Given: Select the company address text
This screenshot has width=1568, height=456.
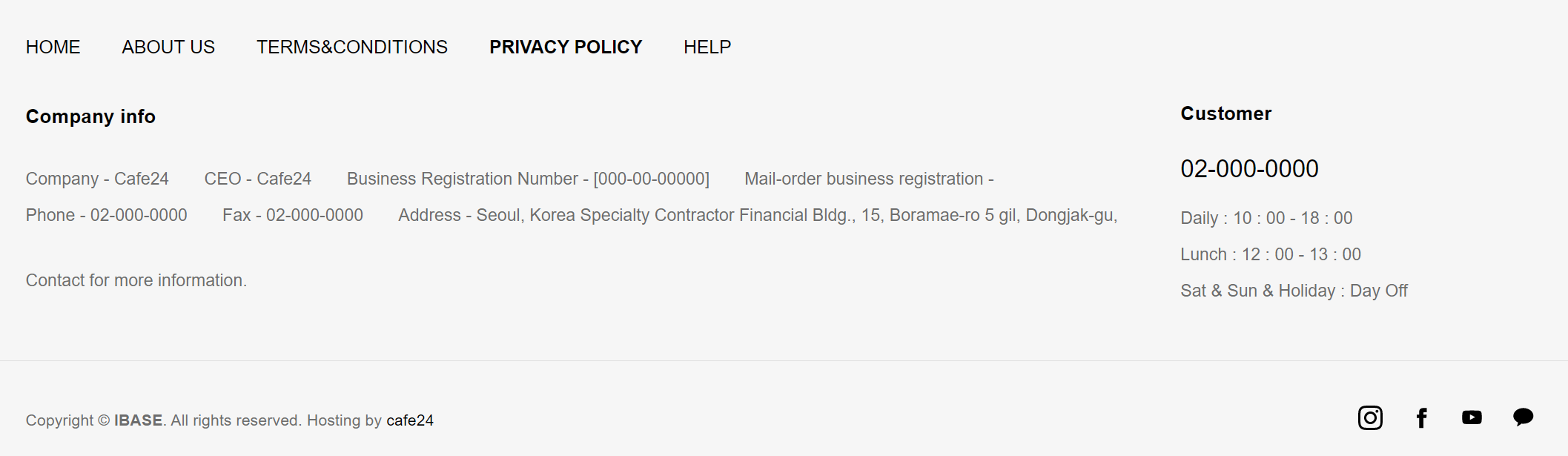Looking at the screenshot, I should 758,215.
